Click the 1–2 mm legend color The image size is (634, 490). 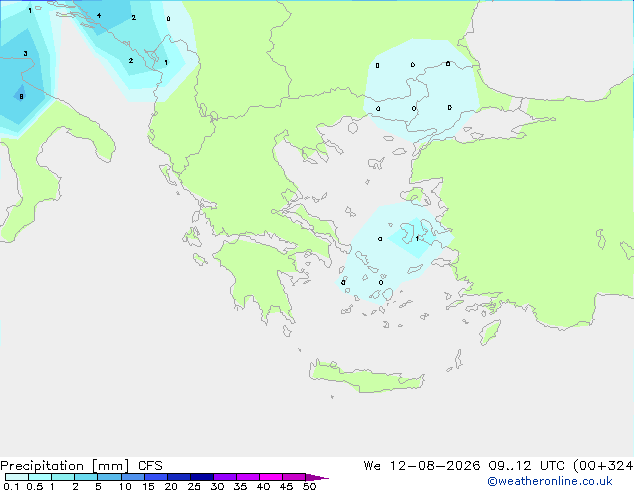click(63, 477)
